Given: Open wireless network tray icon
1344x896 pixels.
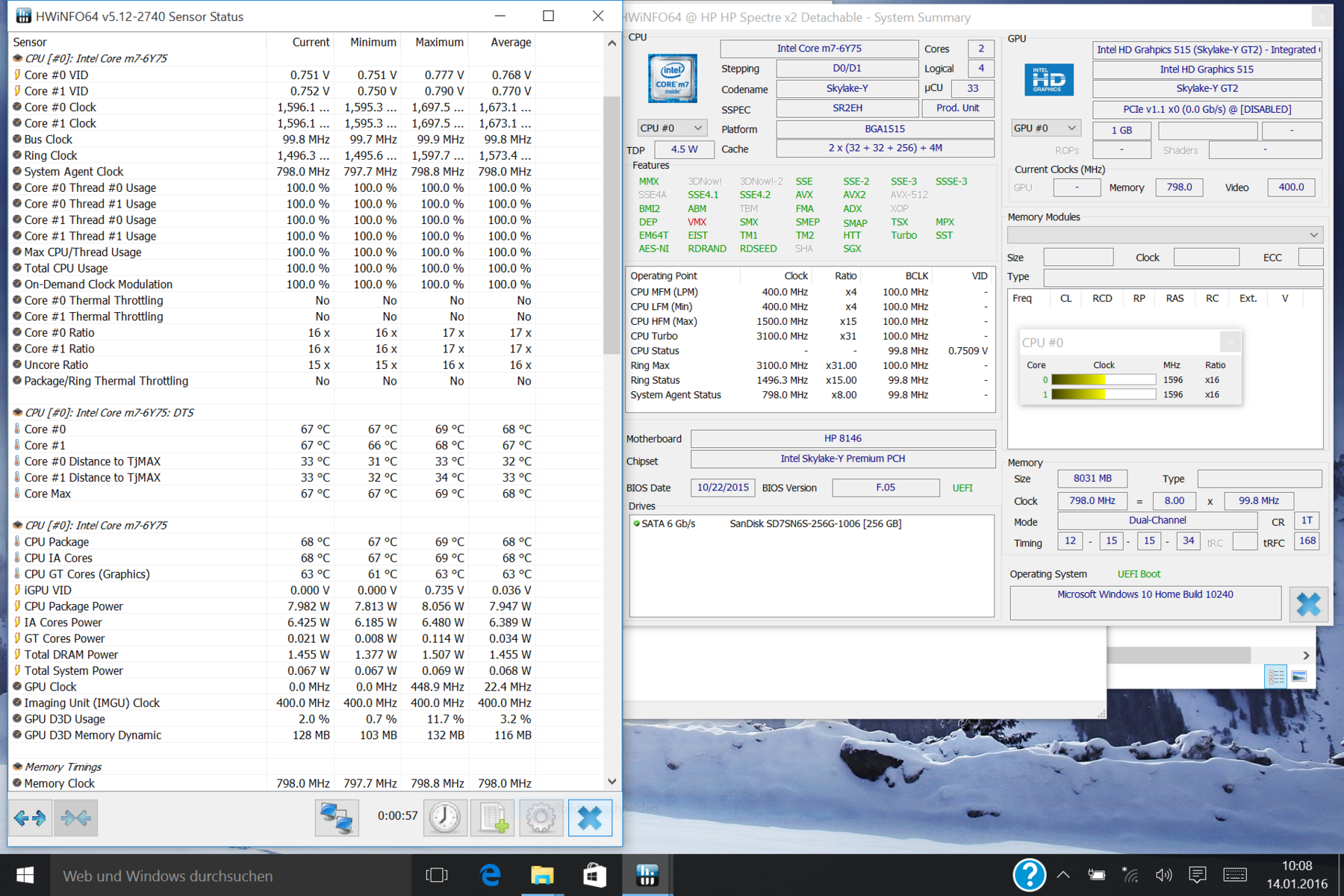Looking at the screenshot, I should pos(1130,875).
